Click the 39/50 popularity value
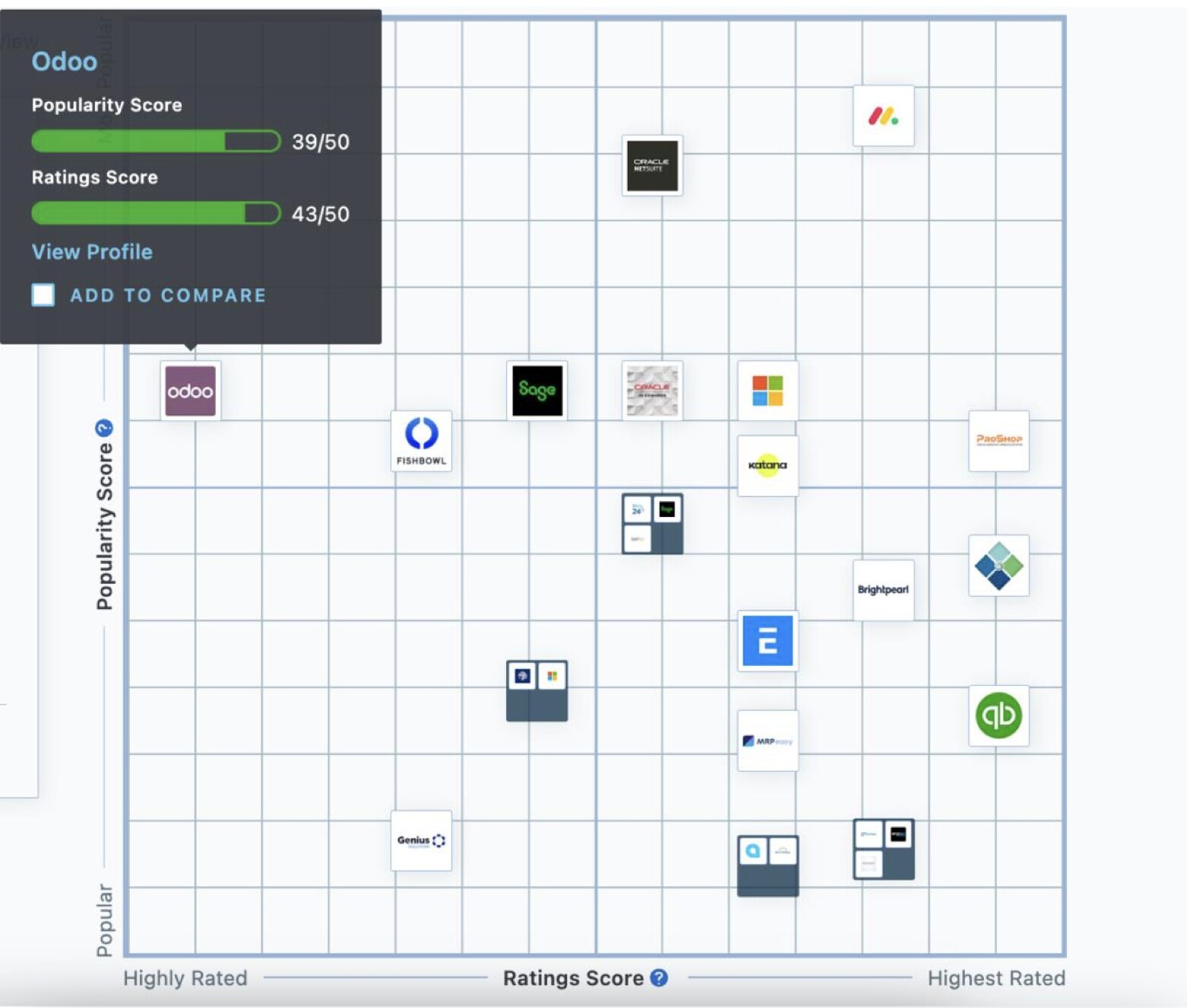 tap(321, 142)
